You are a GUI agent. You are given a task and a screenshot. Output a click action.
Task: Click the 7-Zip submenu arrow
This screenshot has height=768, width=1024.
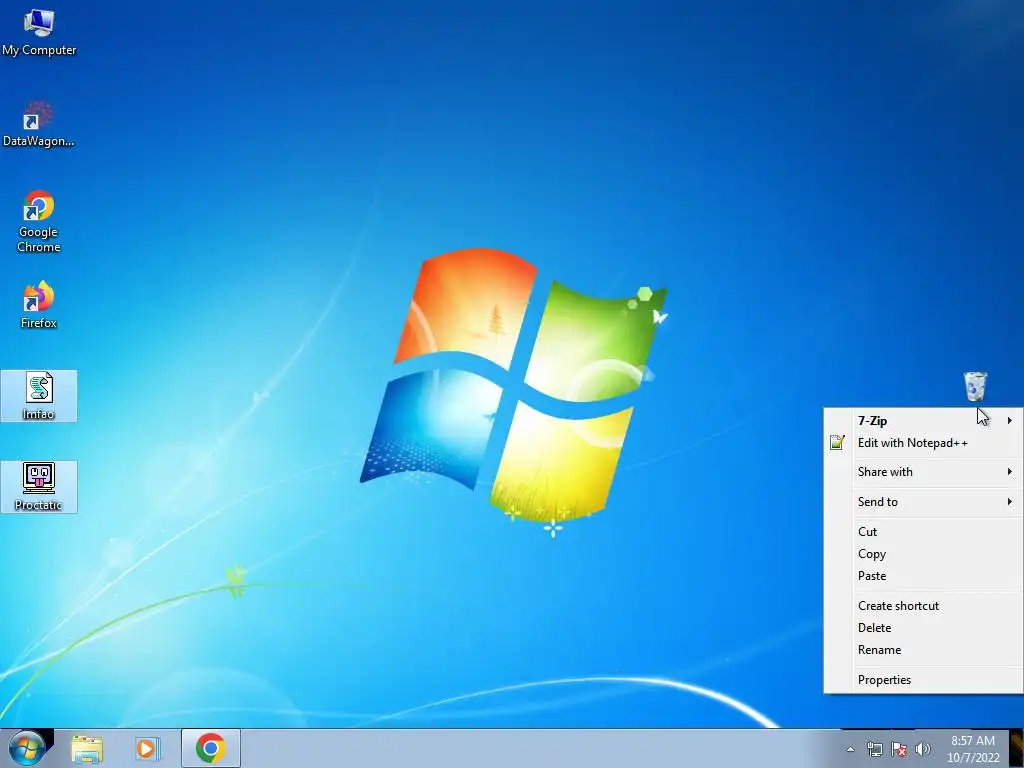[1010, 421]
